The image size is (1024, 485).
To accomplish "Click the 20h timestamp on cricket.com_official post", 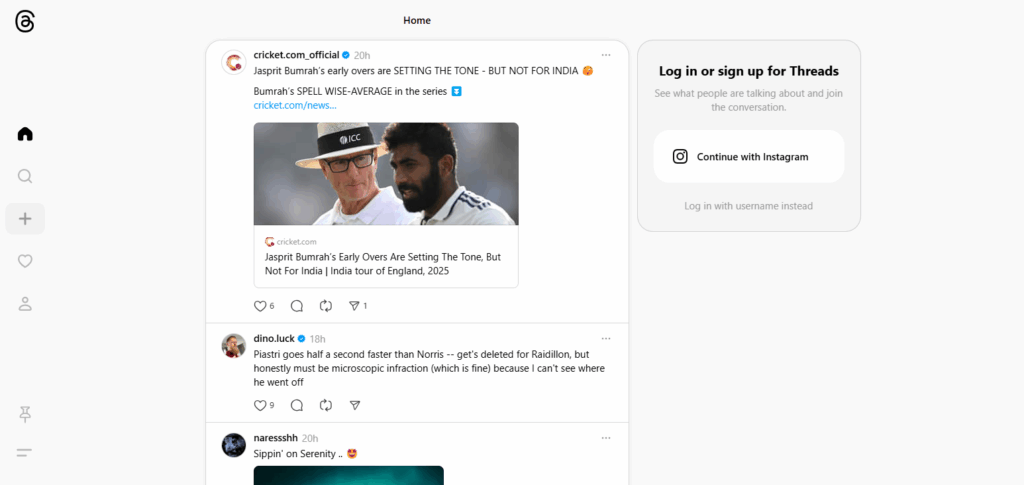I will pos(362,55).
